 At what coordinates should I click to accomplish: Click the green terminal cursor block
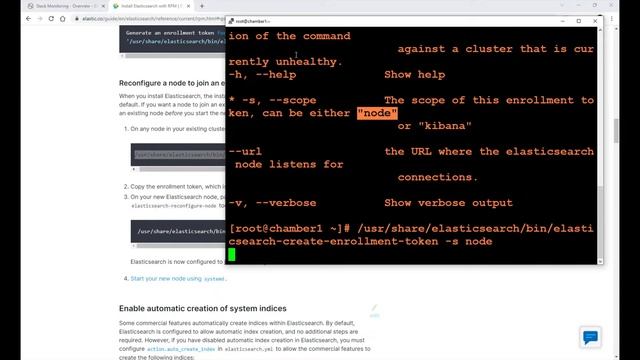click(232, 254)
